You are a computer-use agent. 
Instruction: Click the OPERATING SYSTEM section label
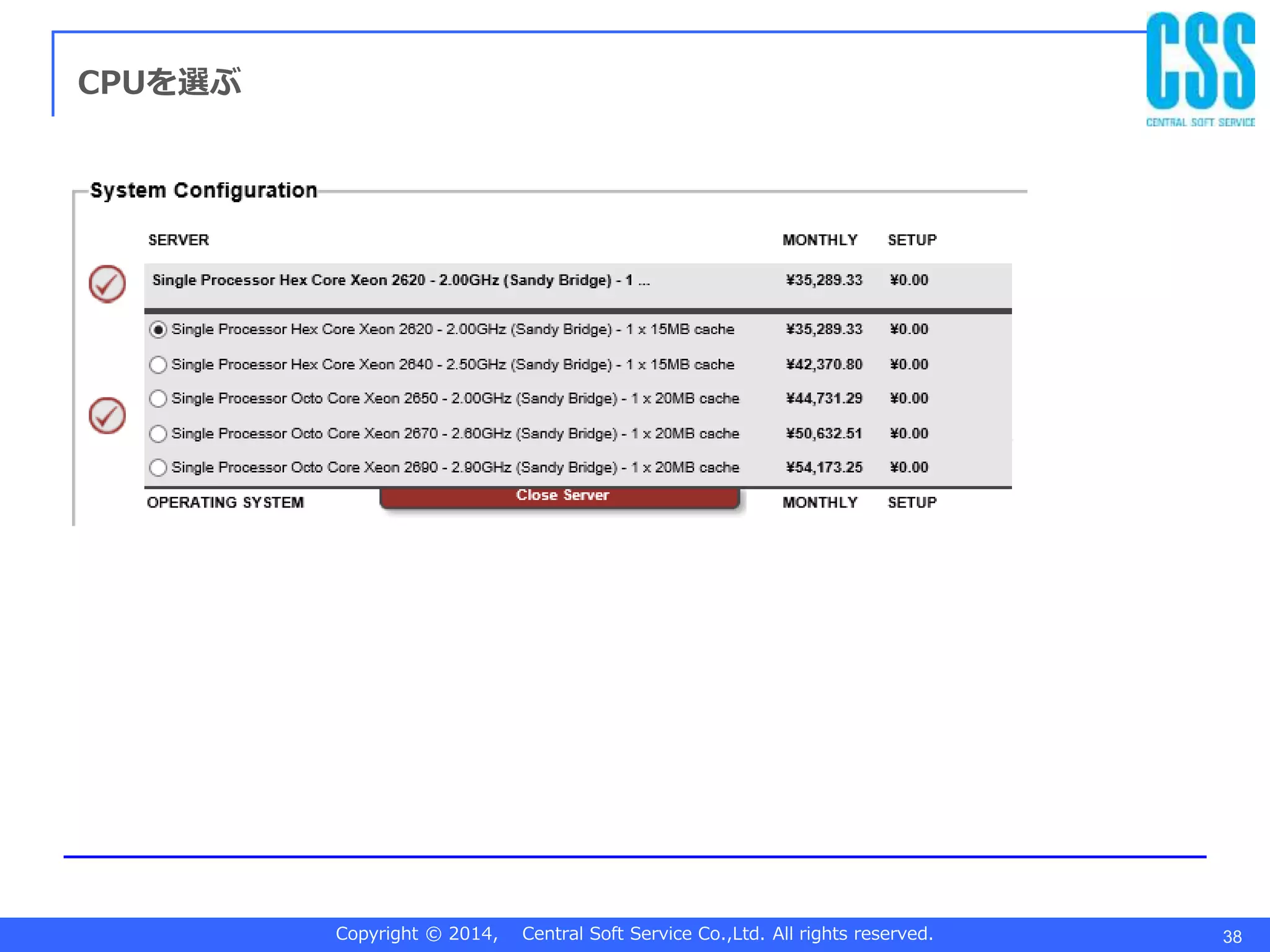pyautogui.click(x=226, y=503)
